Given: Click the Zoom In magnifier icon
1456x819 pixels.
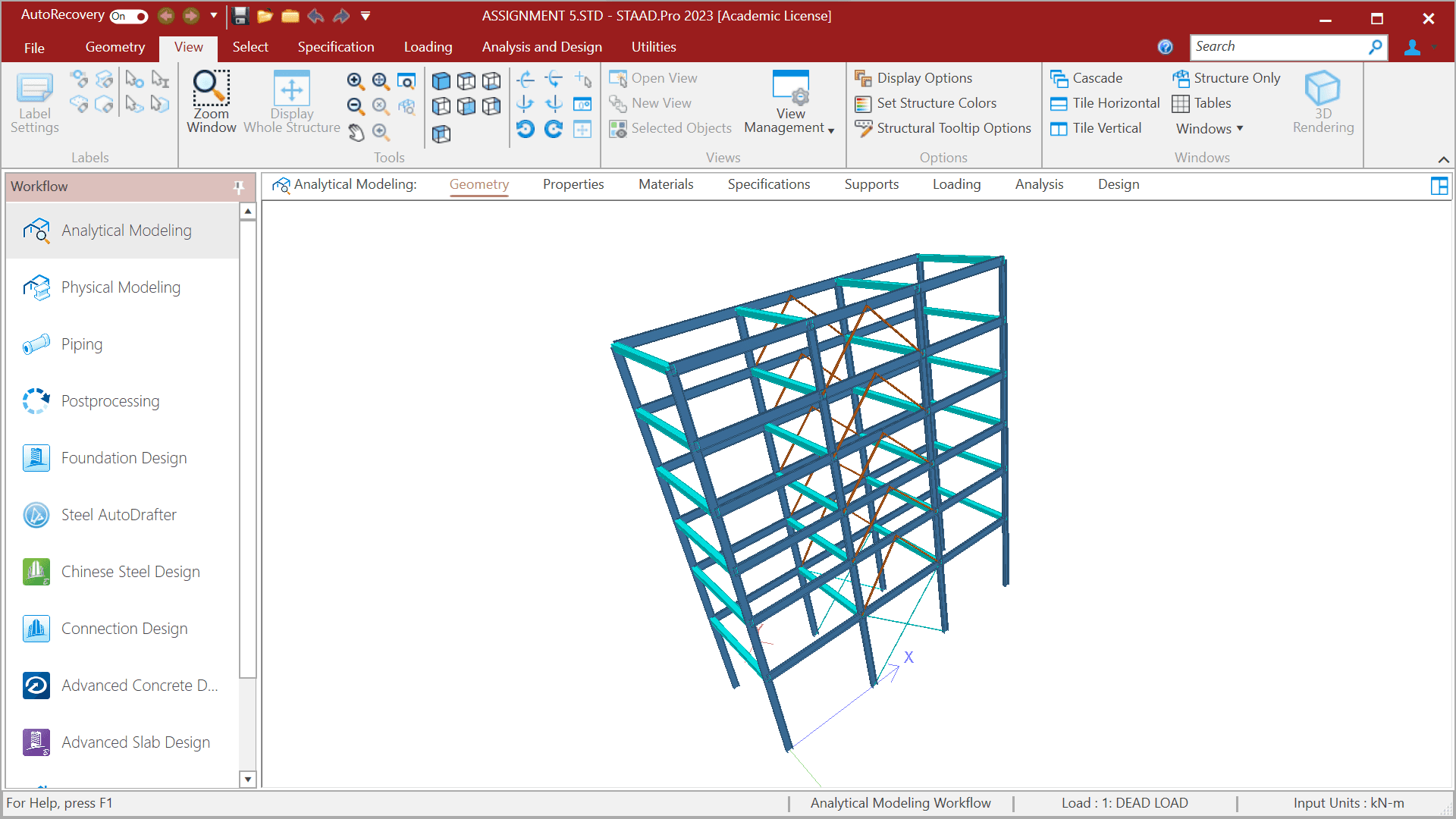Looking at the screenshot, I should [355, 80].
